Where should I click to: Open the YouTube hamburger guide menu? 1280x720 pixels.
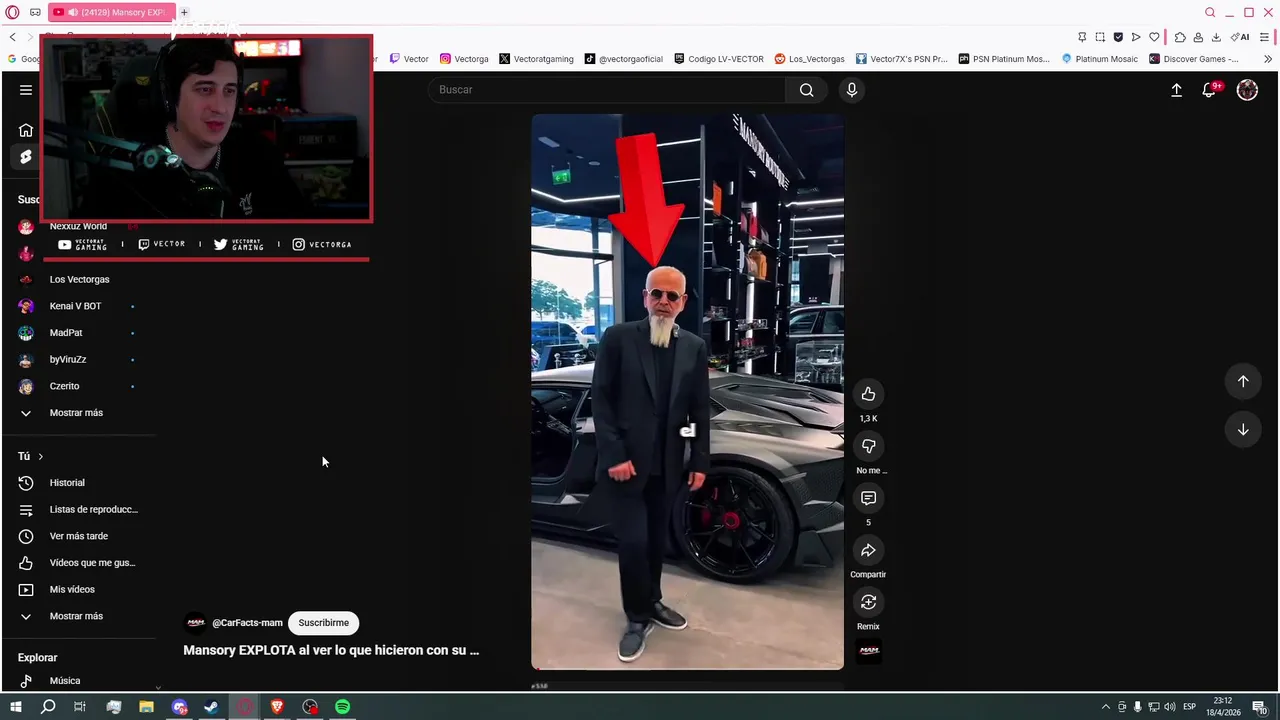(26, 90)
